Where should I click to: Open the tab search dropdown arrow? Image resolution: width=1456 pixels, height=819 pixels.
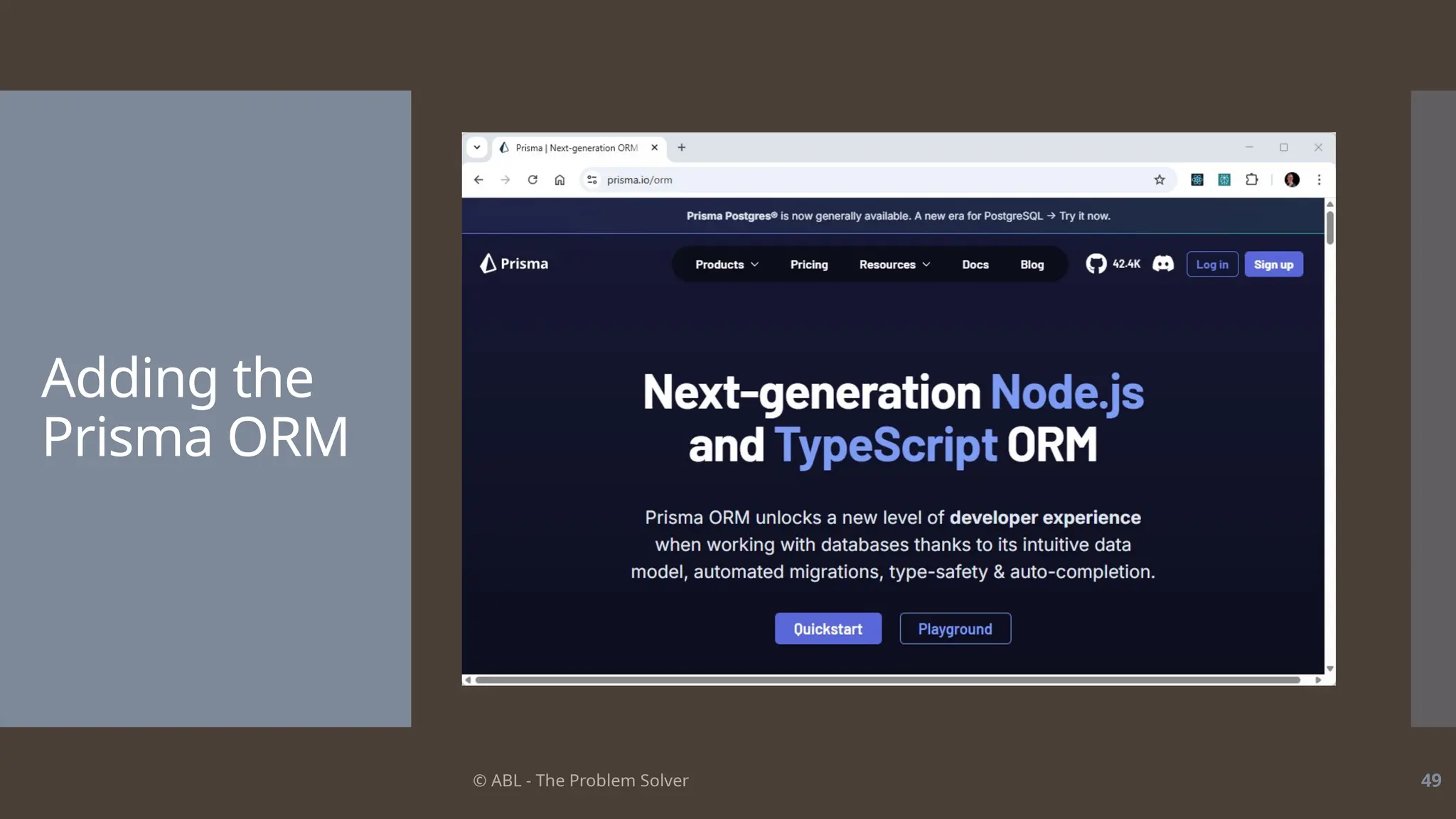pos(477,148)
